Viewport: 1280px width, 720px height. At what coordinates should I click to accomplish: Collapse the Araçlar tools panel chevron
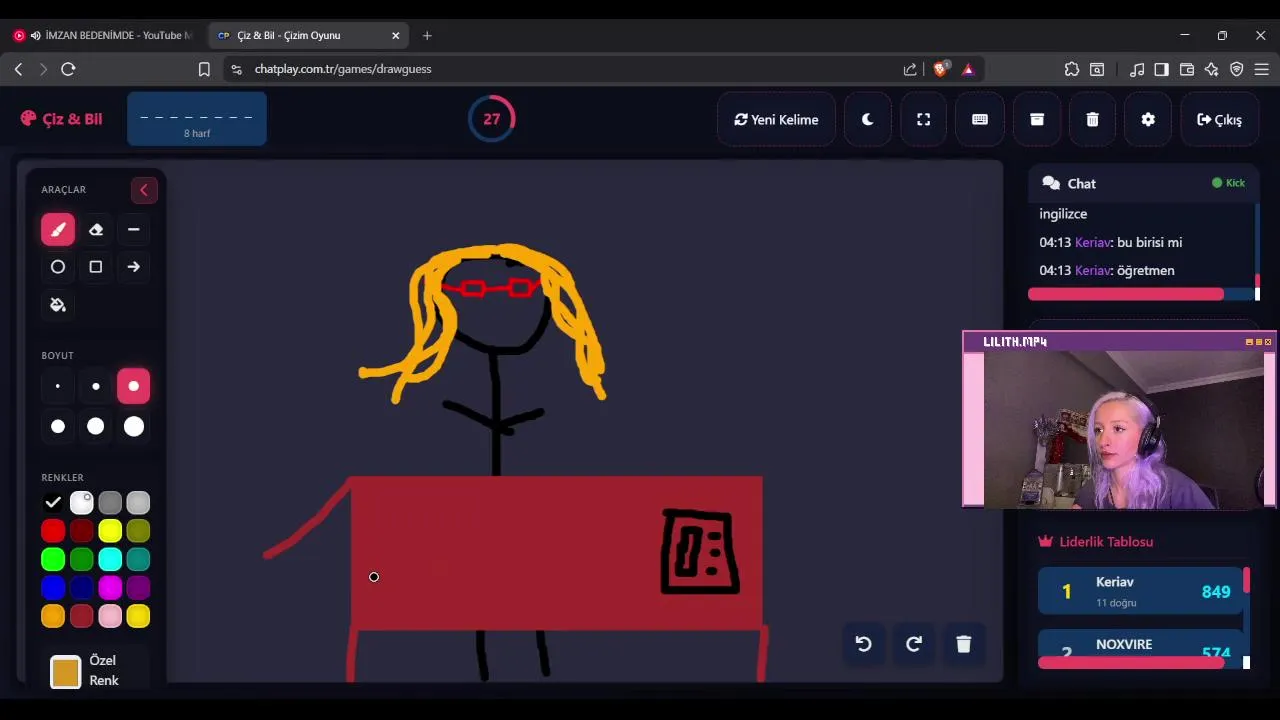[x=143, y=190]
